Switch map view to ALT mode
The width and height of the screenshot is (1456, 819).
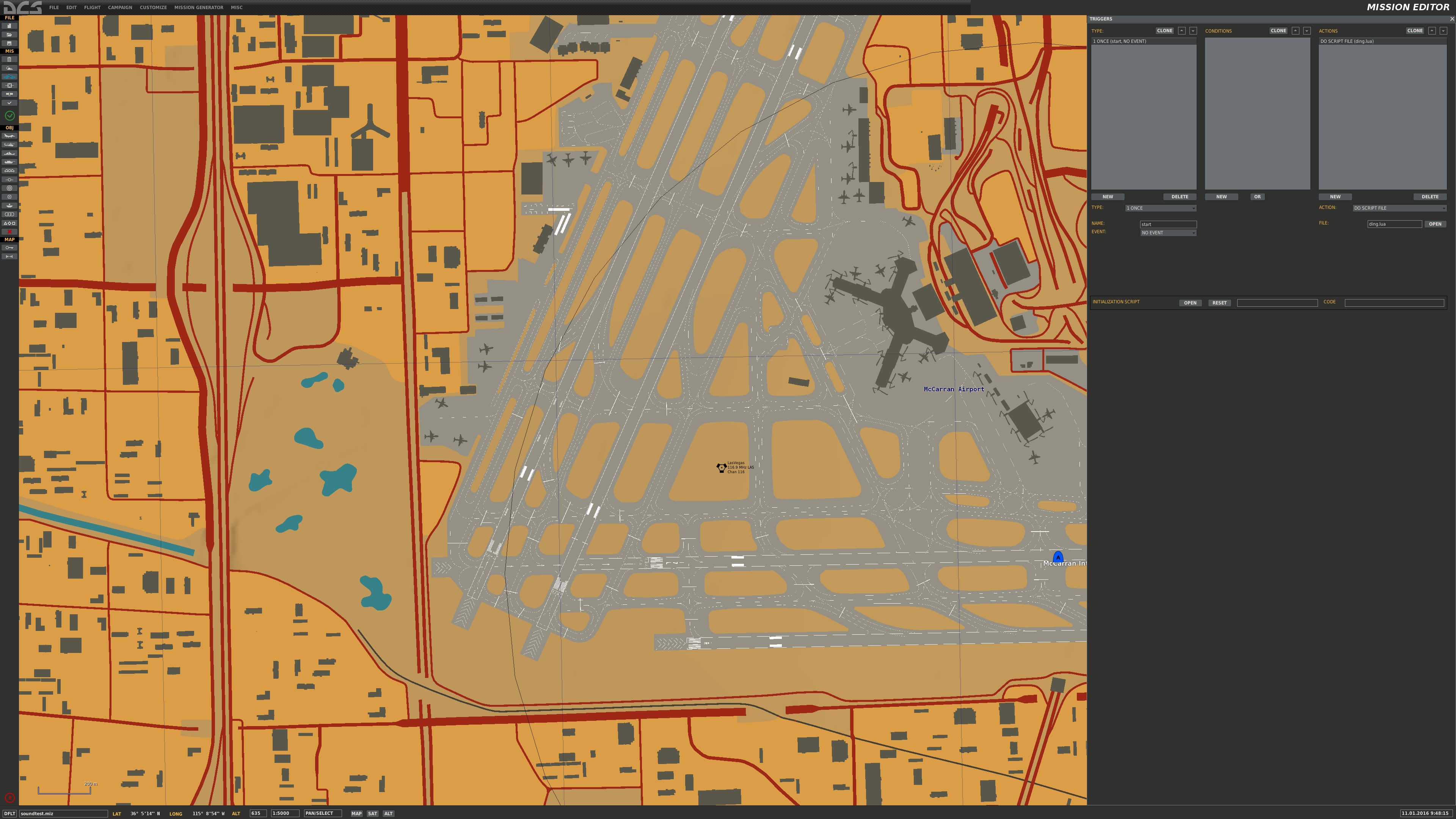click(388, 813)
